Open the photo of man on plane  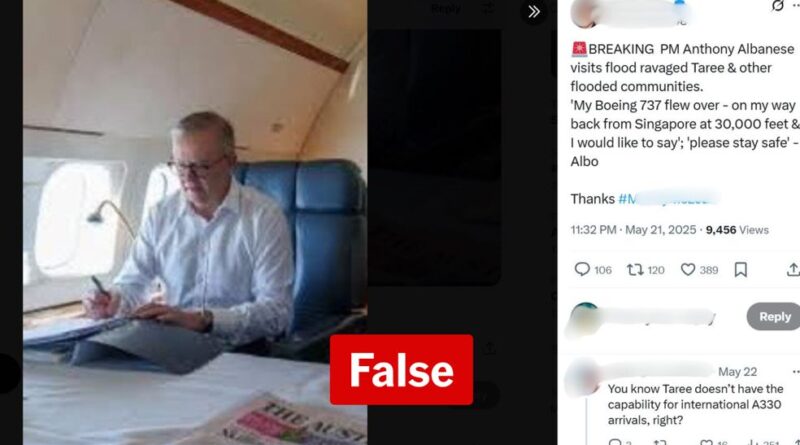194,222
